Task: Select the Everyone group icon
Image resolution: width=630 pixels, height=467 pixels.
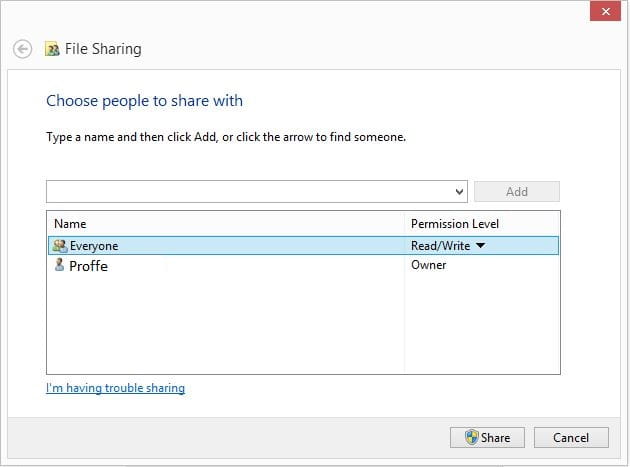Action: click(x=60, y=246)
